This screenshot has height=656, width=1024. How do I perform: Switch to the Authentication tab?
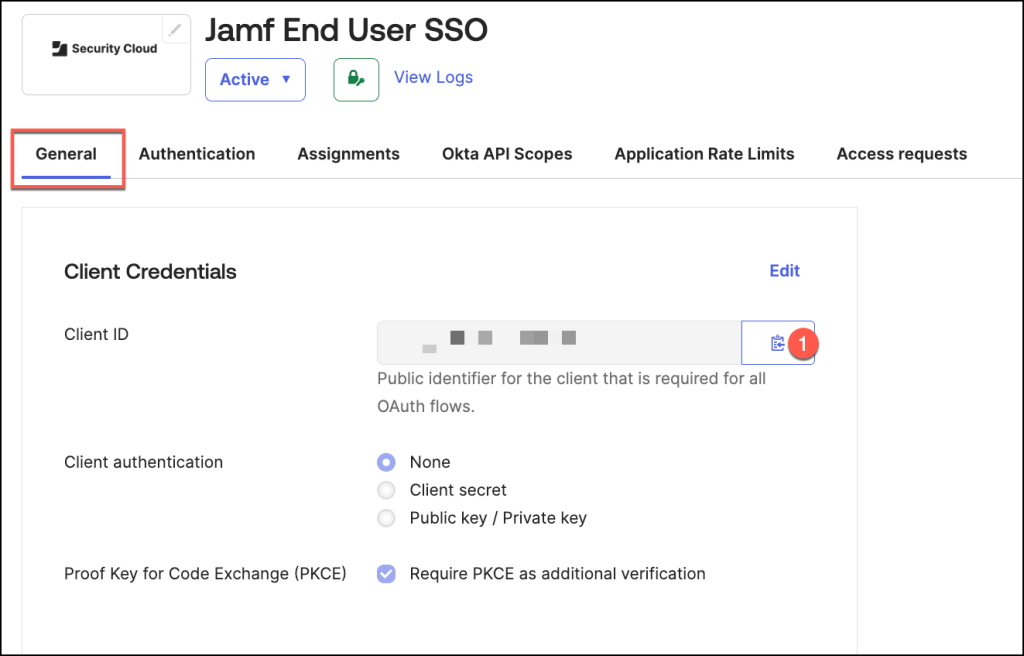point(197,154)
